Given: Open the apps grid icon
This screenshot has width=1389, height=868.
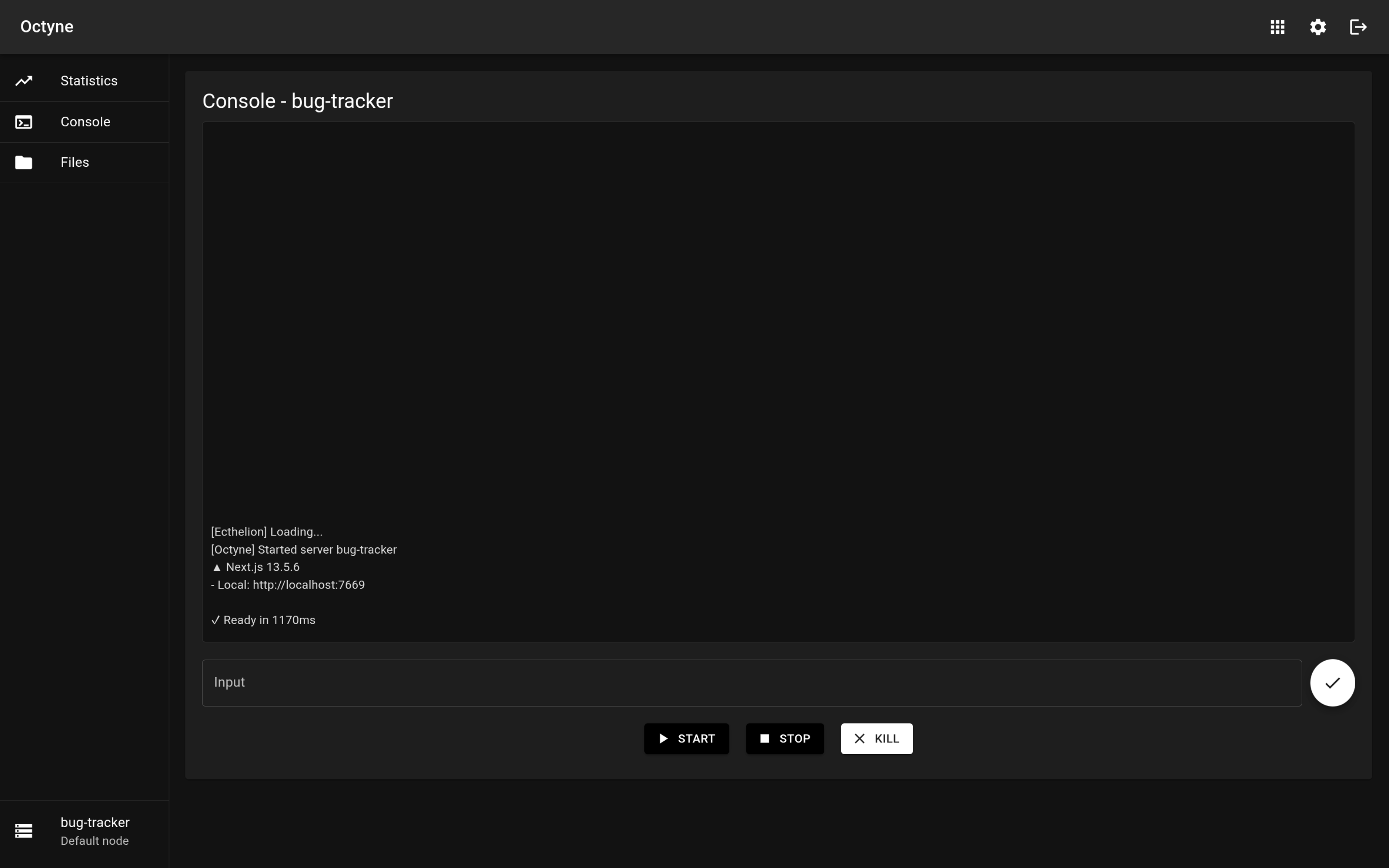Looking at the screenshot, I should point(1277,27).
